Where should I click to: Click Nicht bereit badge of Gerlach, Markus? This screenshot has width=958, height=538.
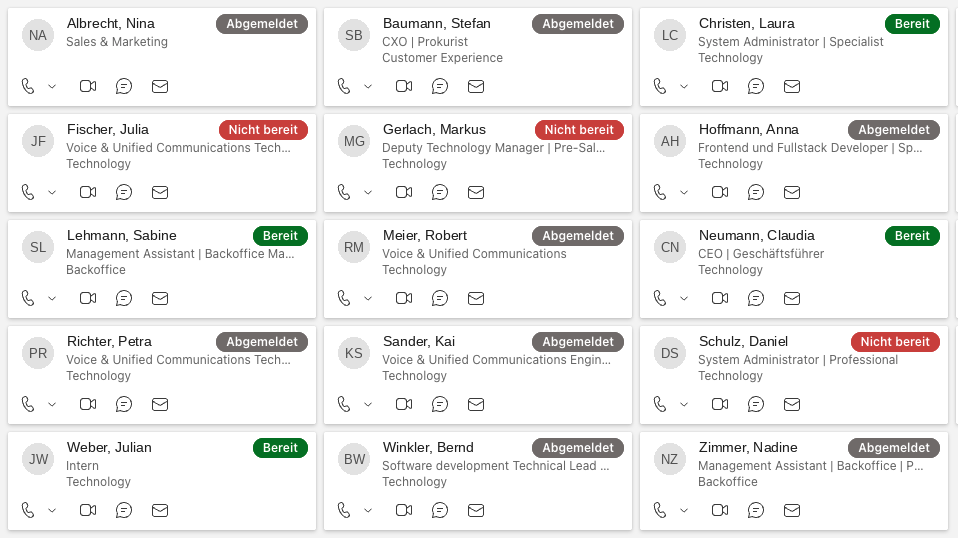click(x=579, y=130)
